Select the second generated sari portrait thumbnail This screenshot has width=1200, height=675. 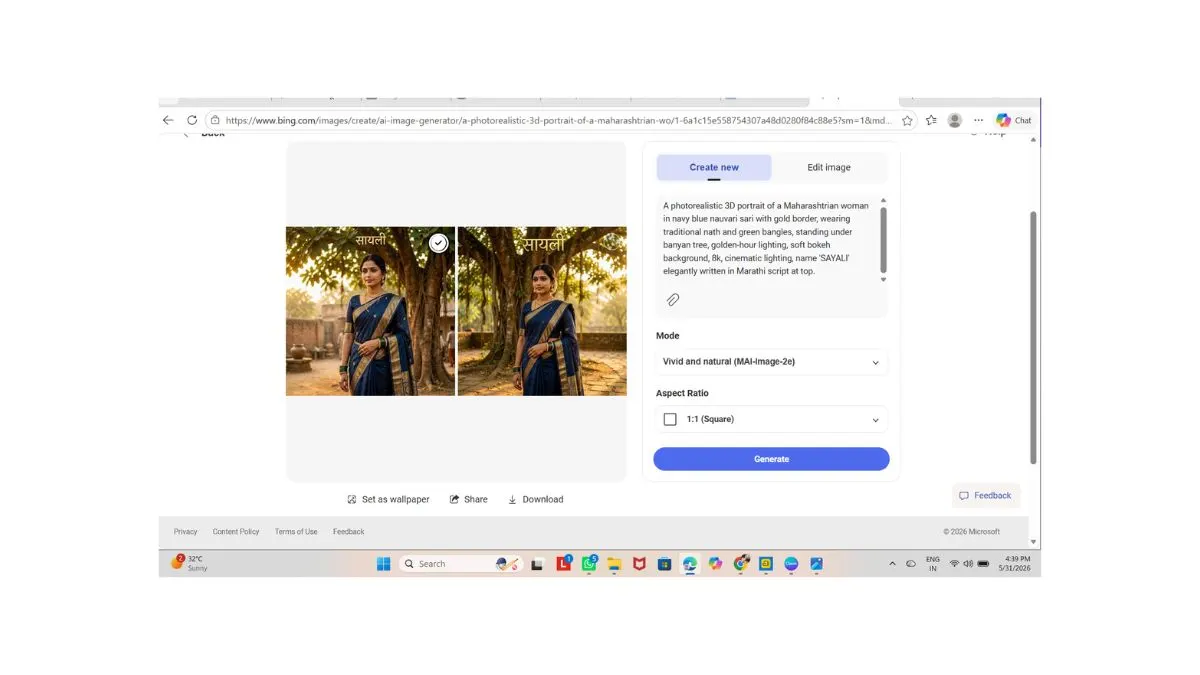pos(542,311)
